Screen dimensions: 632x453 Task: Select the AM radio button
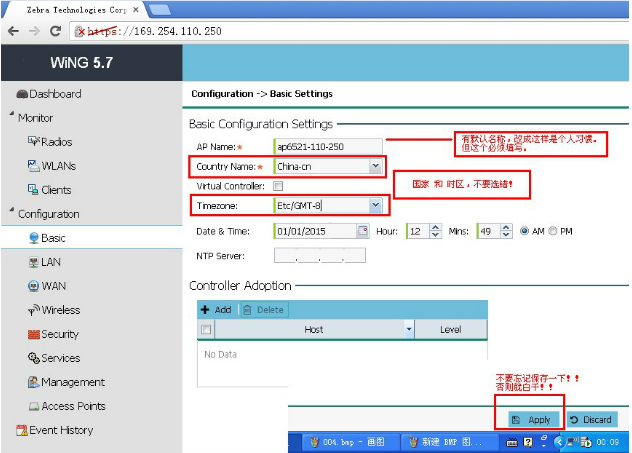pos(524,231)
